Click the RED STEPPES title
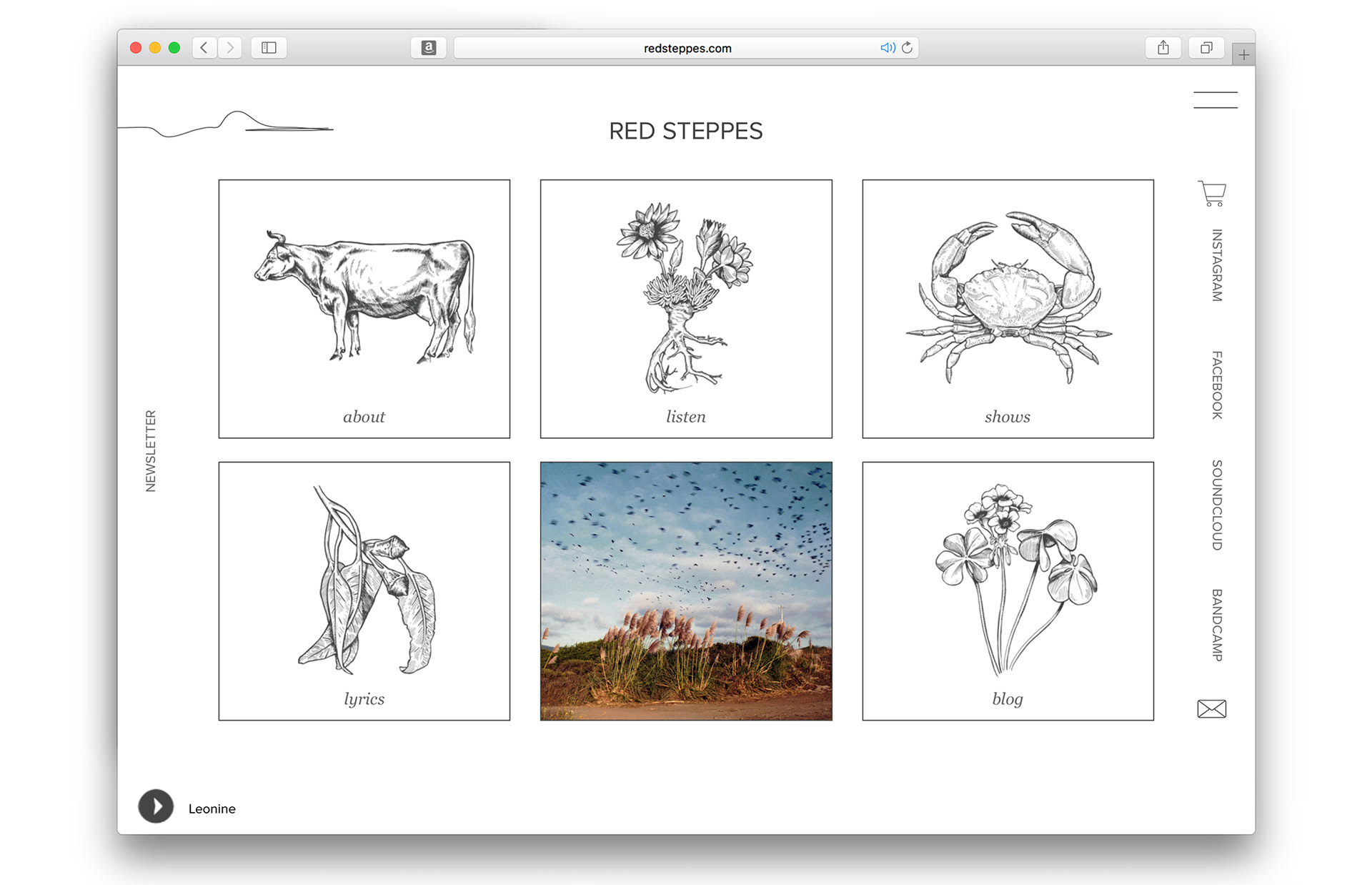The height and width of the screenshot is (885, 1372). pos(686,132)
